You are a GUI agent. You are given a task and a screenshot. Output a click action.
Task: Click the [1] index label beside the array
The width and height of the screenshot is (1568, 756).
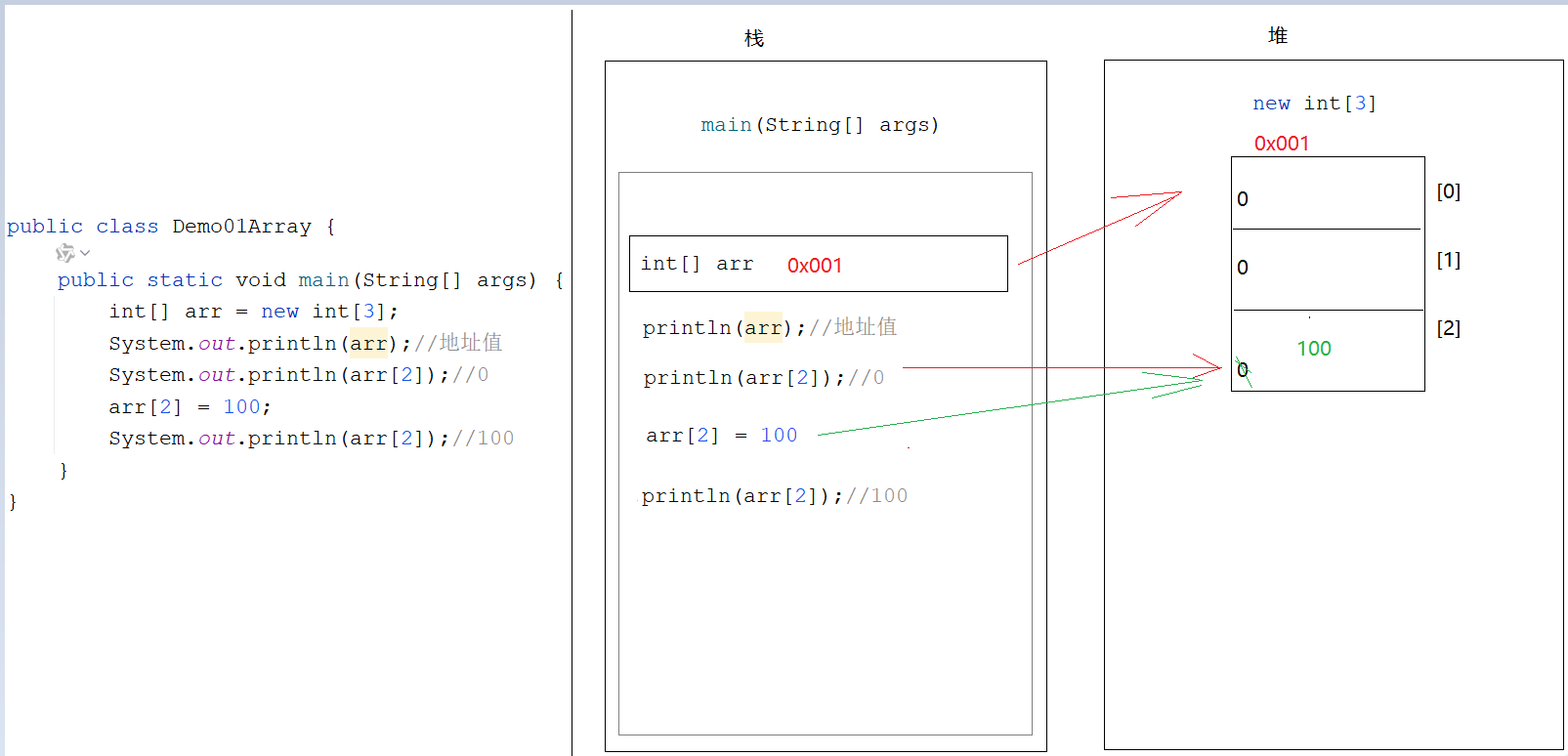(1448, 260)
